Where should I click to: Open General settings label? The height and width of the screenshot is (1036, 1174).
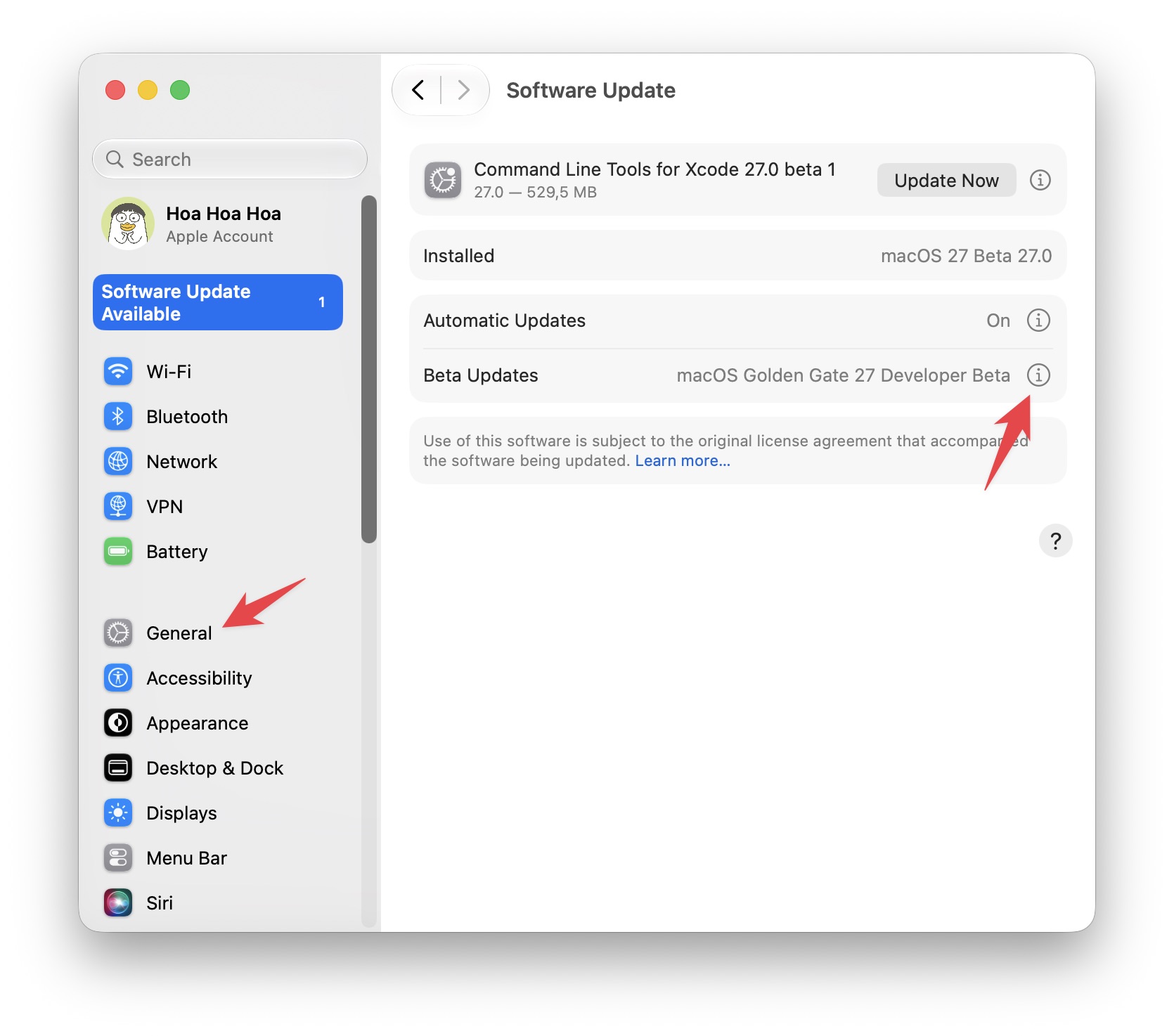coord(179,633)
